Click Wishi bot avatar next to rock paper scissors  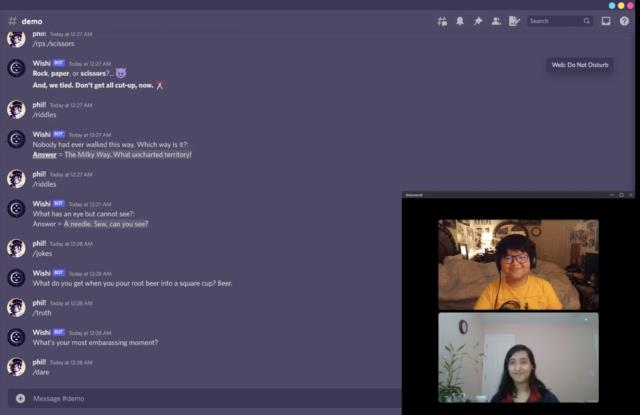coord(16,68)
